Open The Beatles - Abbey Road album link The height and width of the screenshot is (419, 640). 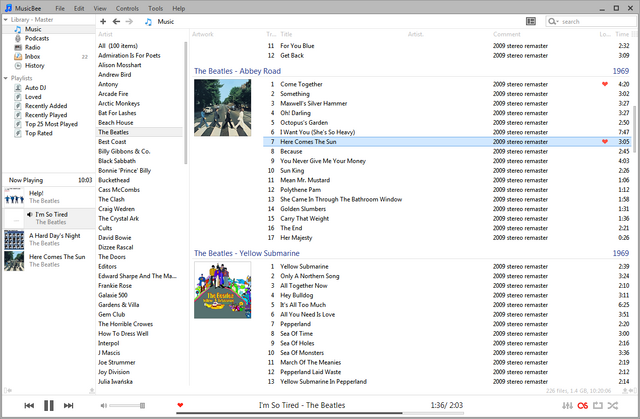240,72
